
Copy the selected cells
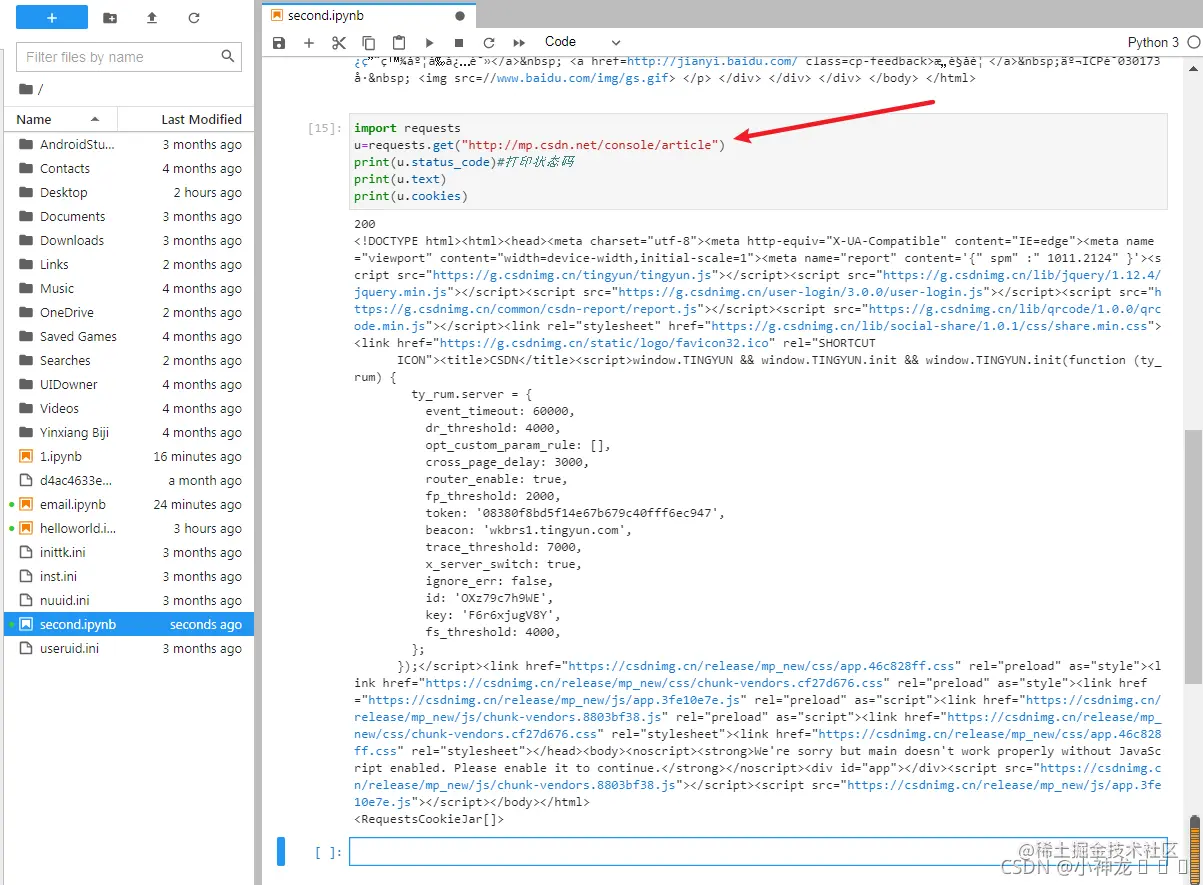(x=369, y=43)
